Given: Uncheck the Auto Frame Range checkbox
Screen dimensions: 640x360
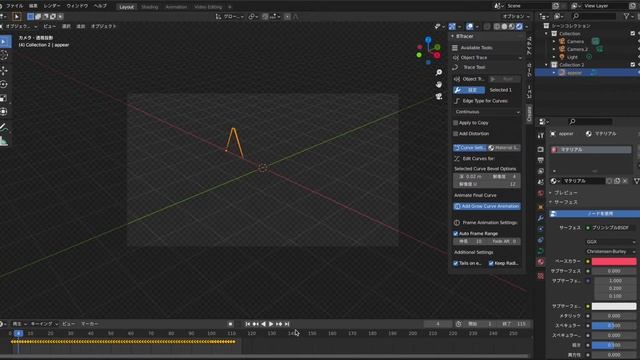Looking at the screenshot, I should tap(456, 233).
